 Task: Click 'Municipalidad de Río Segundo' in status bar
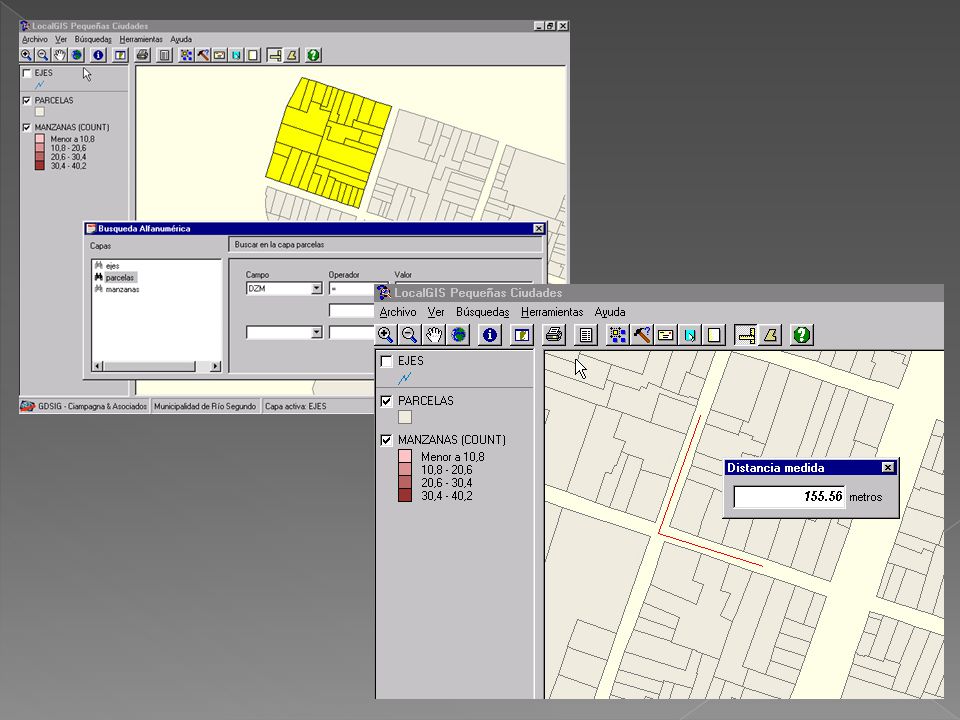(205, 406)
